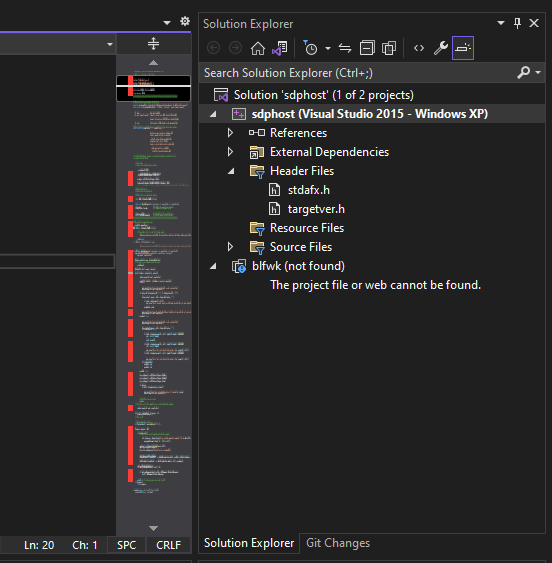Viewport: 552px width, 563px height.
Task: Click the code minimap viewport thumb
Action: click(x=153, y=88)
